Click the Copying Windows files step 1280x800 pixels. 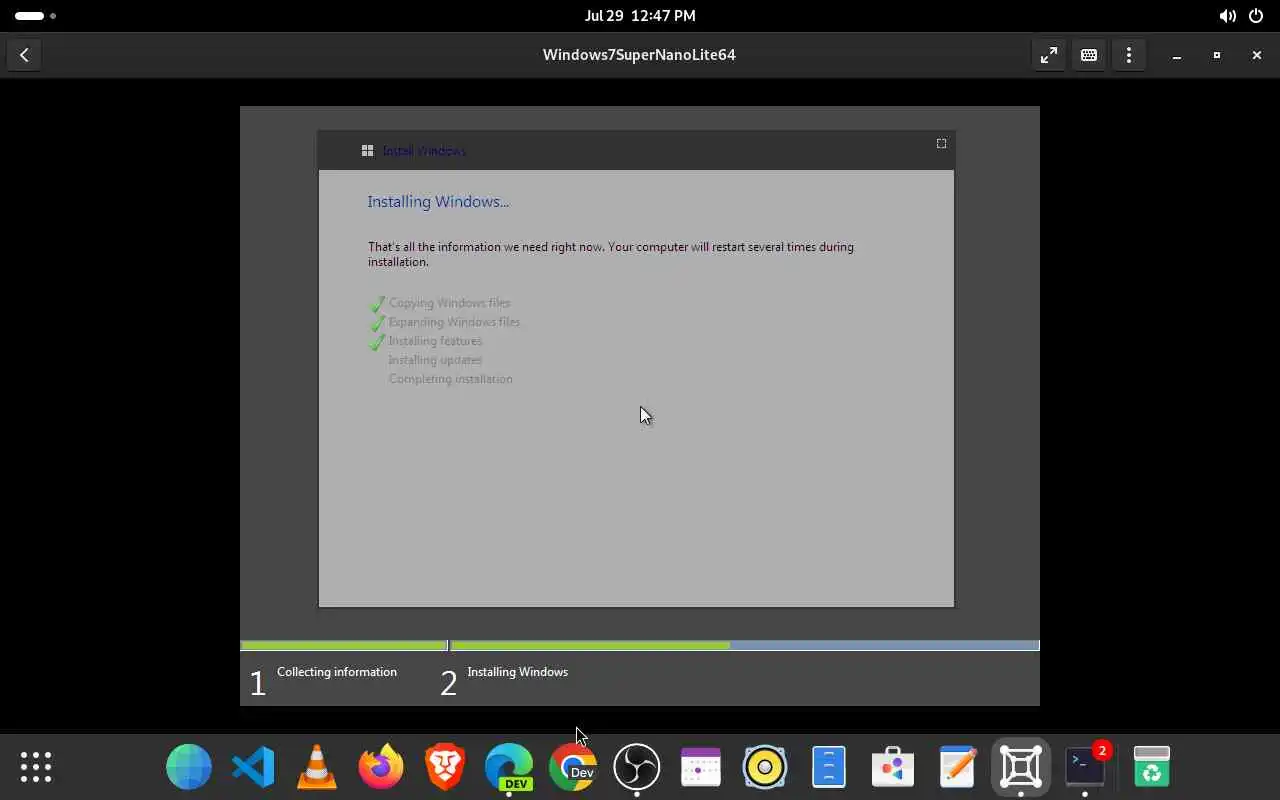coord(449,303)
